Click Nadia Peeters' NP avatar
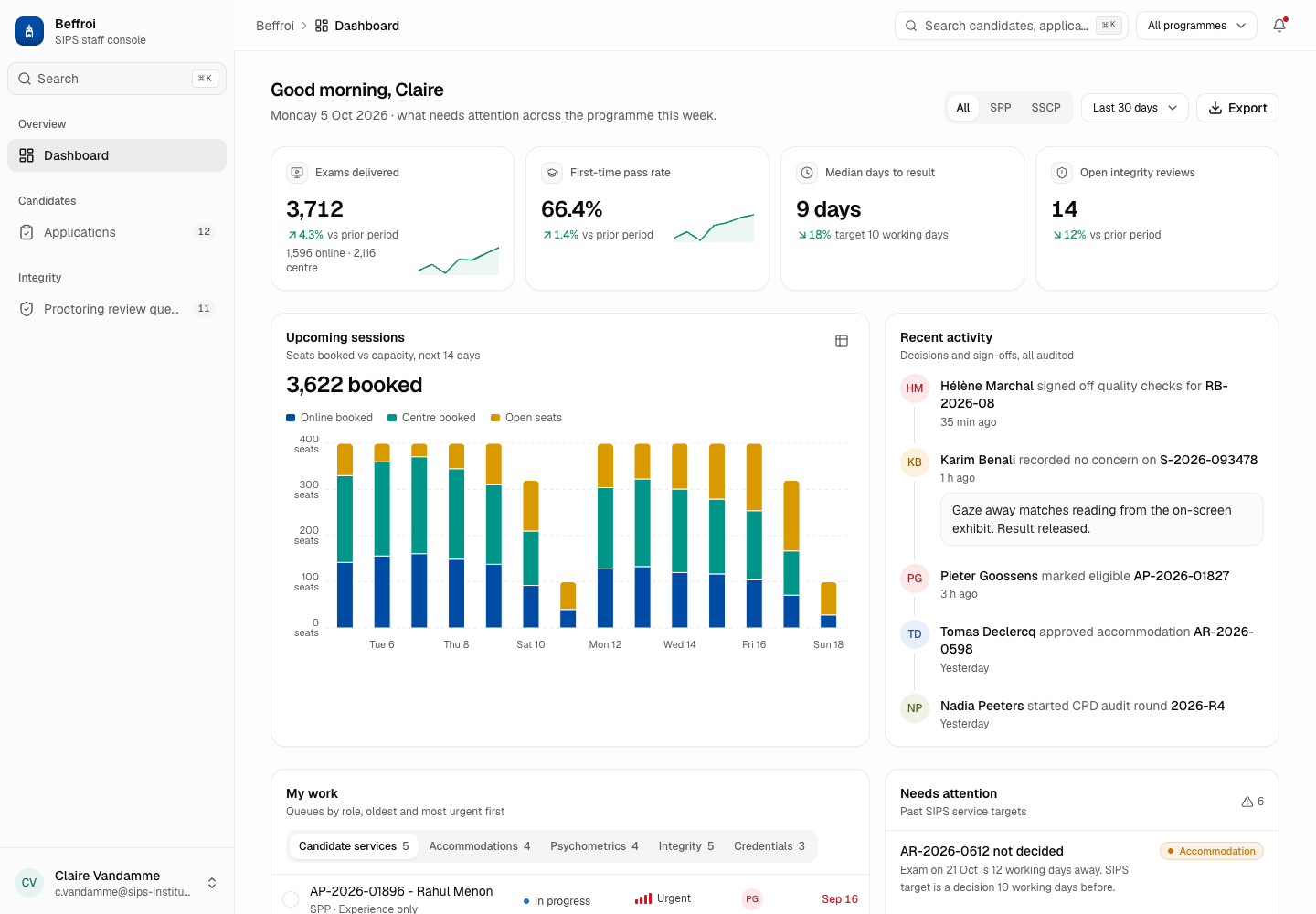The width and height of the screenshot is (1316, 914). [x=915, y=708]
